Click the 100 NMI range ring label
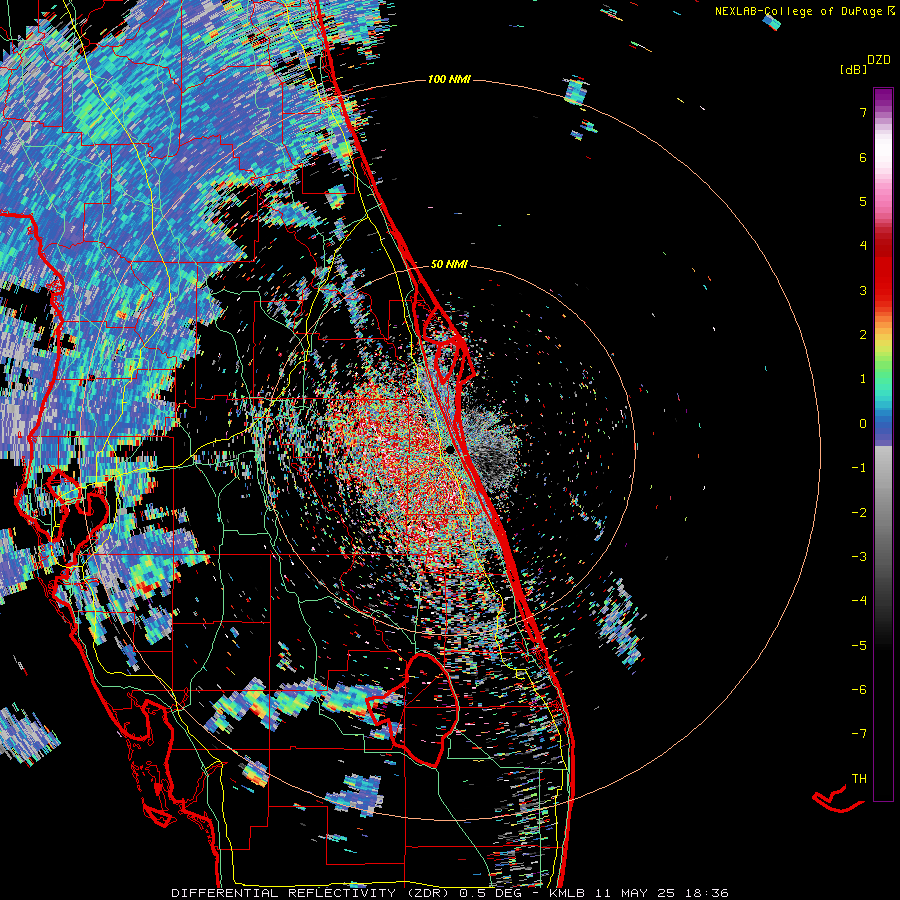 click(449, 79)
